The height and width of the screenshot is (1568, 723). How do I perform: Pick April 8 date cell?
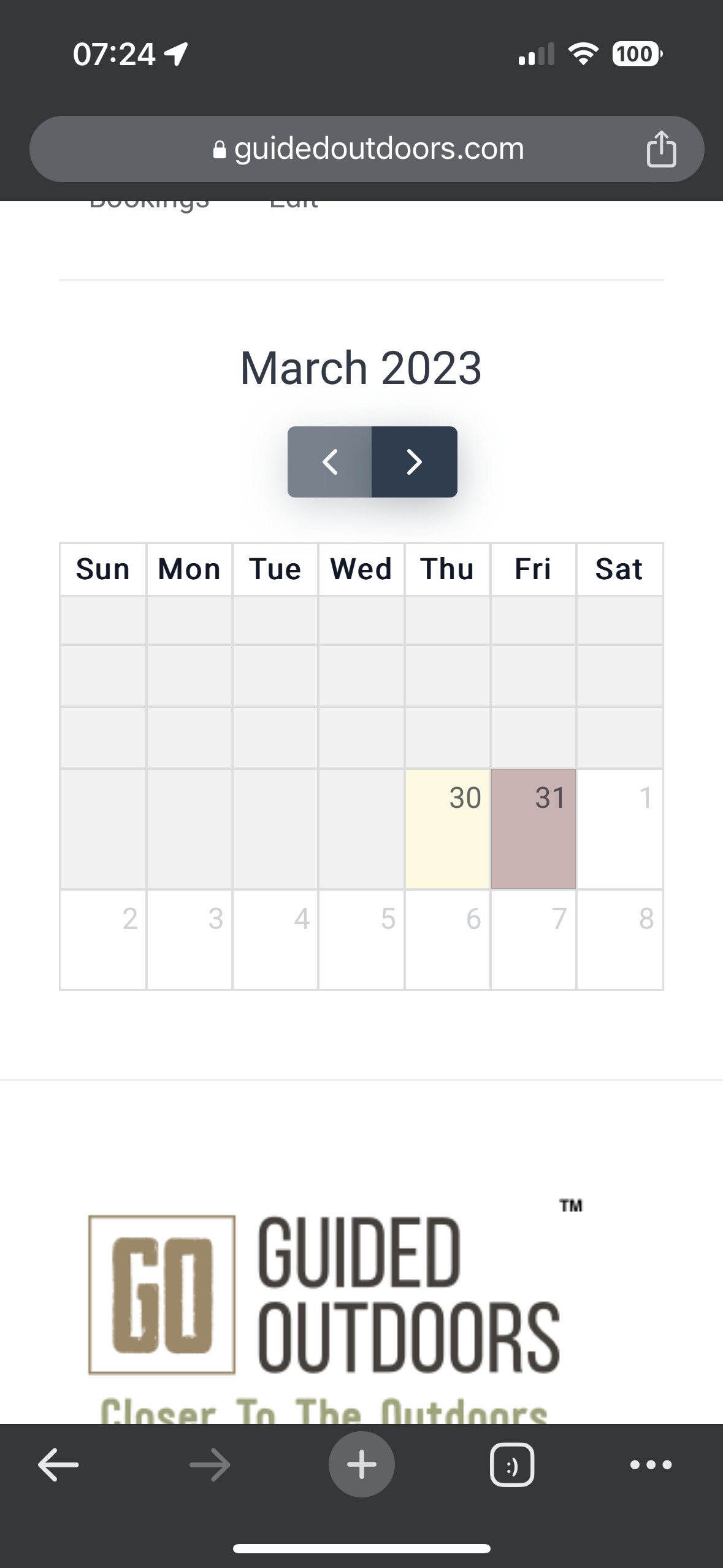click(619, 939)
